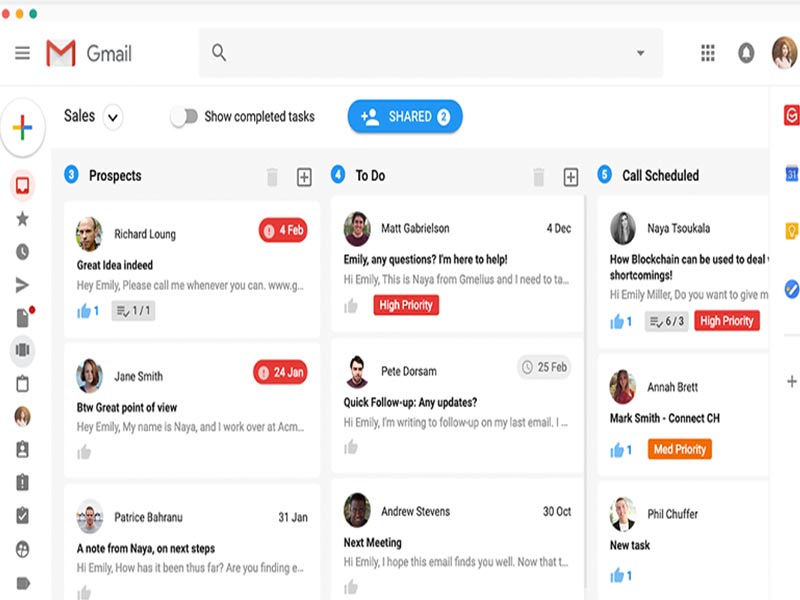
Task: Click the Compose plus button
Action: (x=22, y=127)
